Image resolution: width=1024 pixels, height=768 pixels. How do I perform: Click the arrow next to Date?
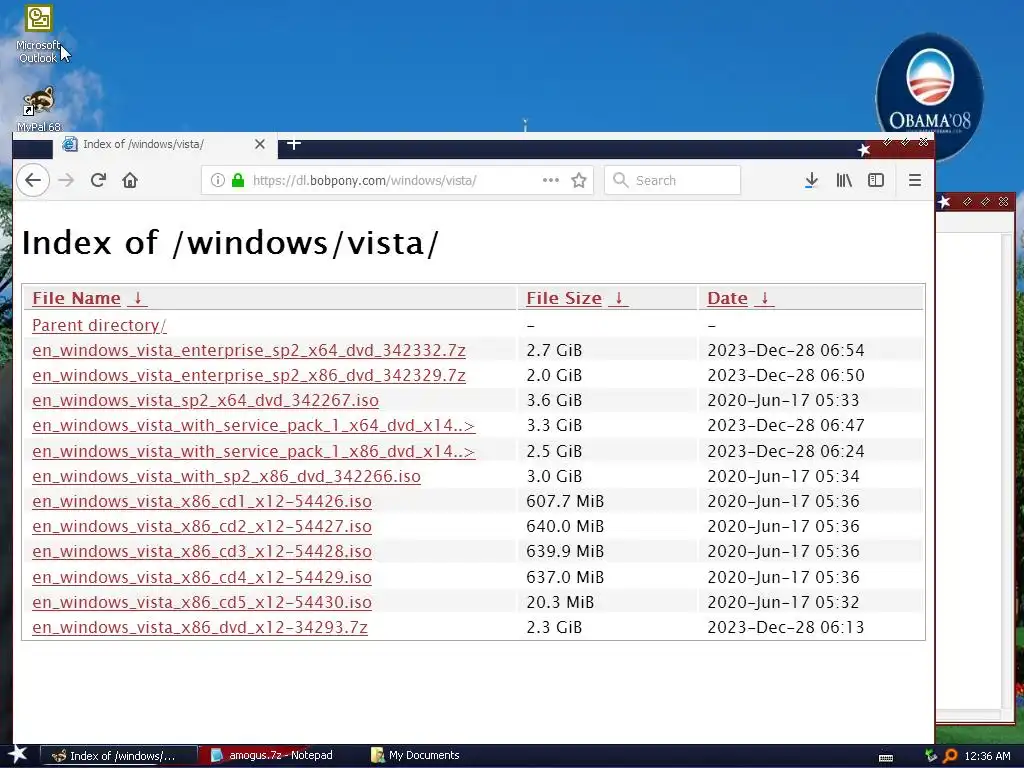[x=764, y=298]
